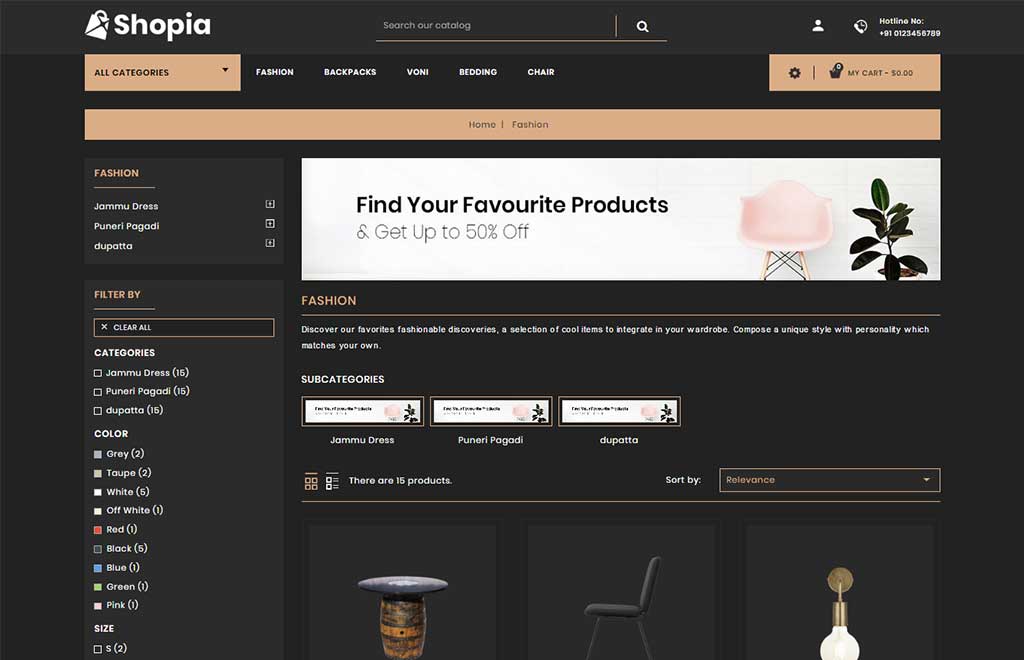This screenshot has width=1024, height=660.
Task: Open the user account icon
Action: pos(818,25)
